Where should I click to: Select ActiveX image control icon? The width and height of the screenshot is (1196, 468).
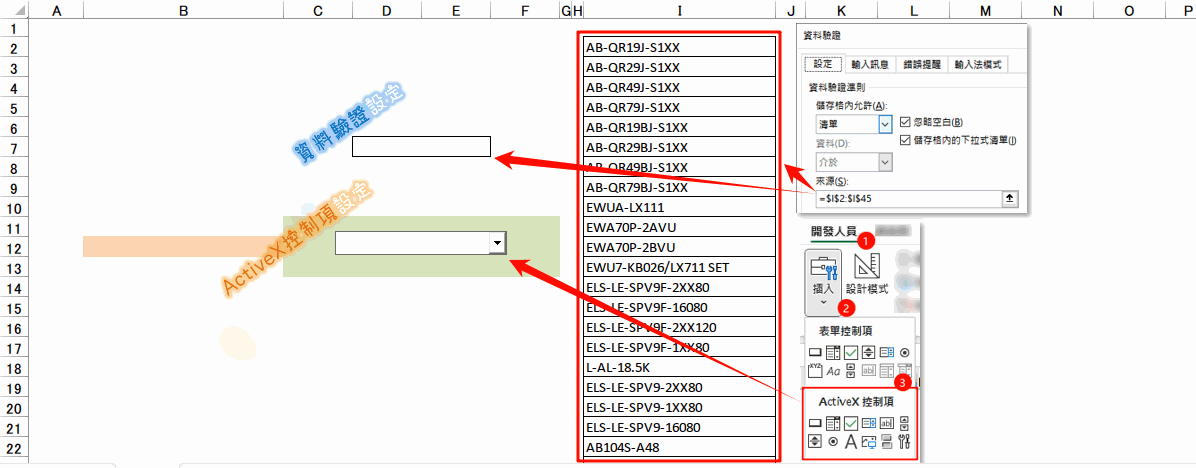pyautogui.click(x=869, y=441)
